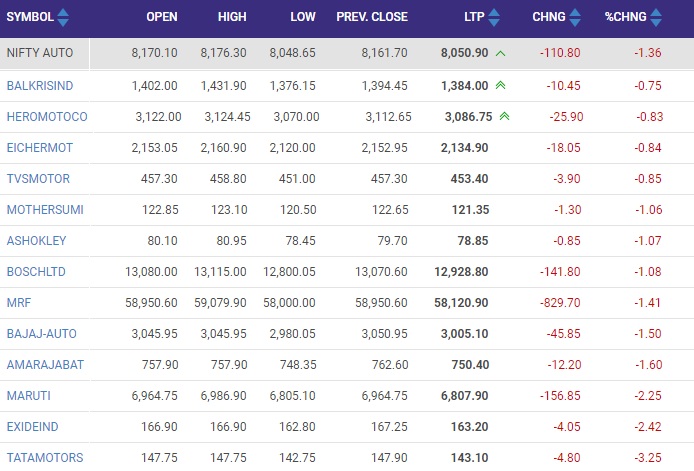The height and width of the screenshot is (471, 694).
Task: Open EICHERMOT stock link
Action: tap(40, 147)
